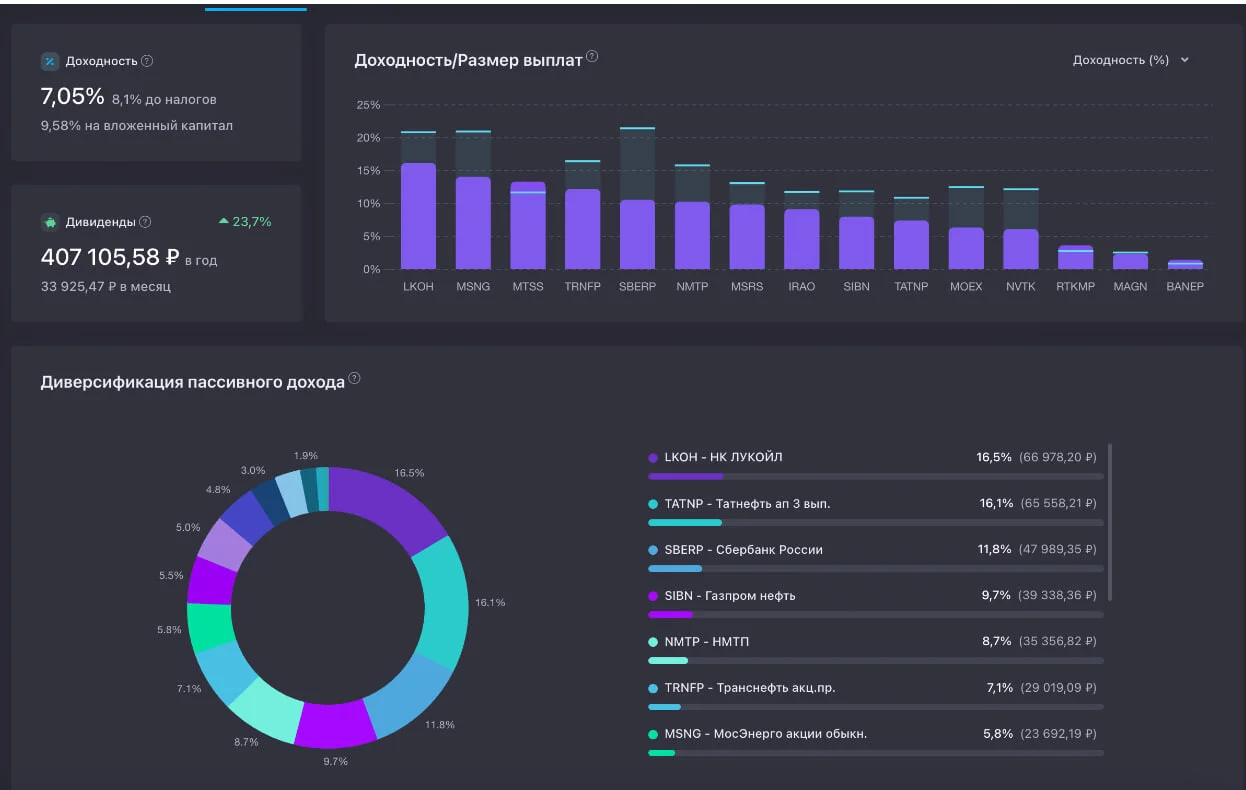Image resolution: width=1246 pixels, height=790 pixels.
Task: Select SBERP - Сбербанк России row
Action: (876, 557)
